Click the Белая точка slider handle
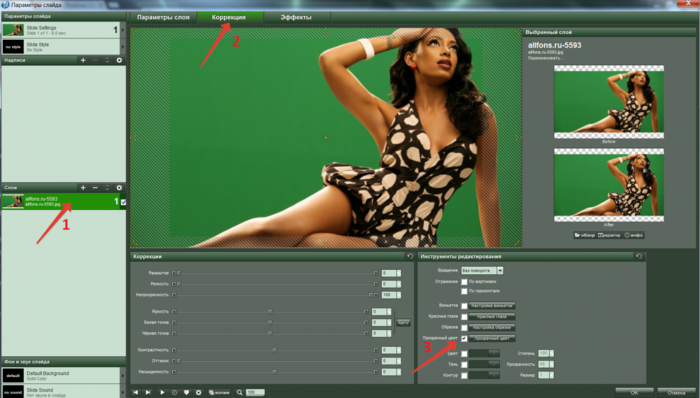 tap(270, 322)
